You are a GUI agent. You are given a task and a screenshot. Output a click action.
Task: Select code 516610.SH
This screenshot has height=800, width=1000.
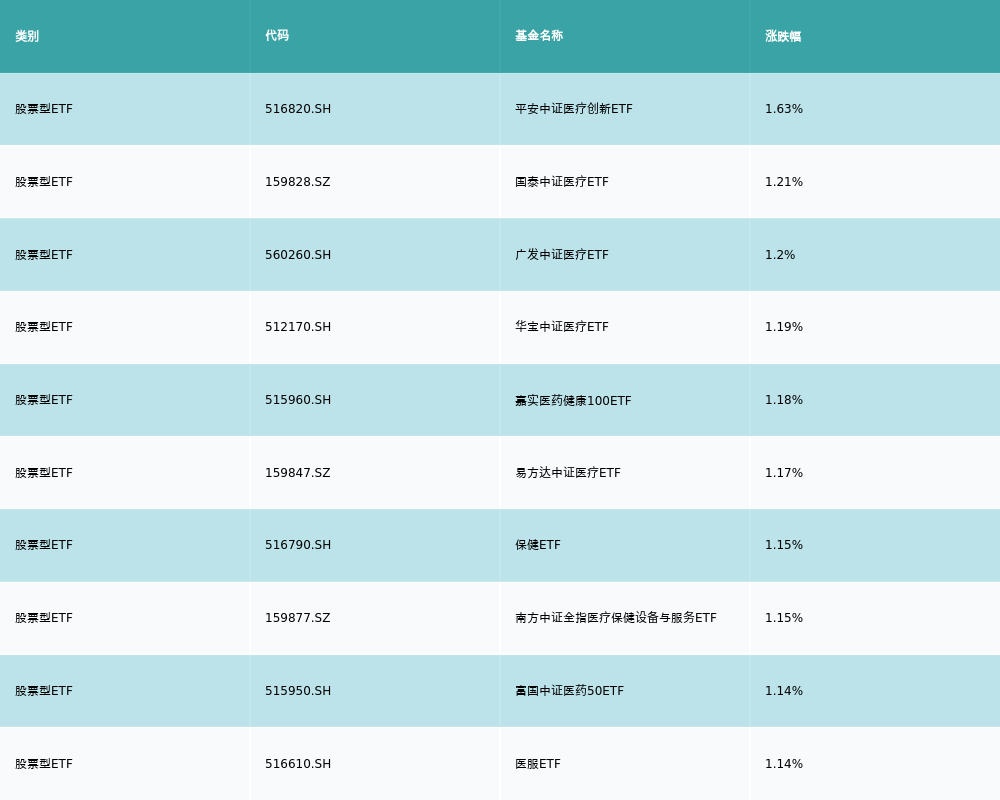point(298,764)
